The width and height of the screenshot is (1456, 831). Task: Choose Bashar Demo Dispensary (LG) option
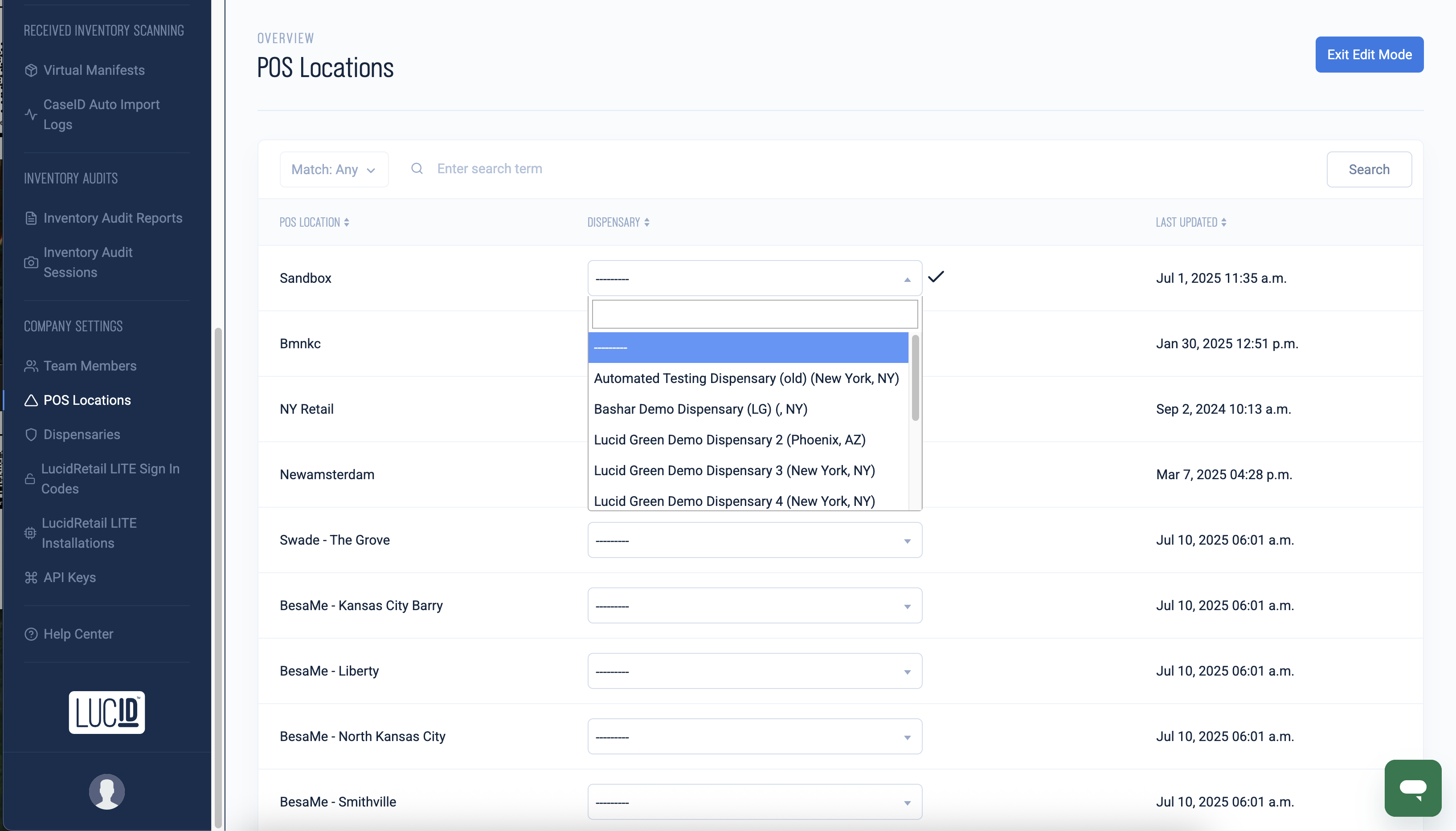coord(748,409)
